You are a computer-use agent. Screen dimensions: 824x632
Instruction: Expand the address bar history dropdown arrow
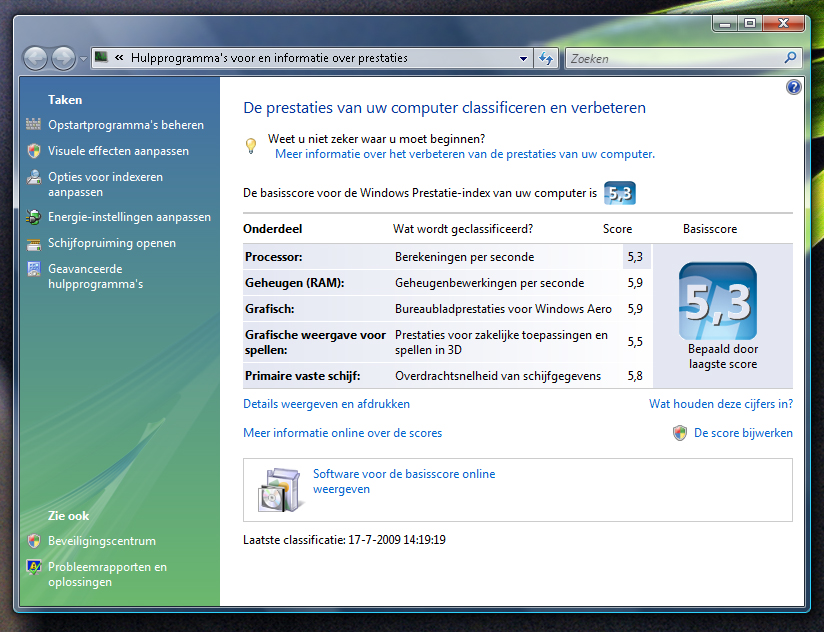pos(523,58)
